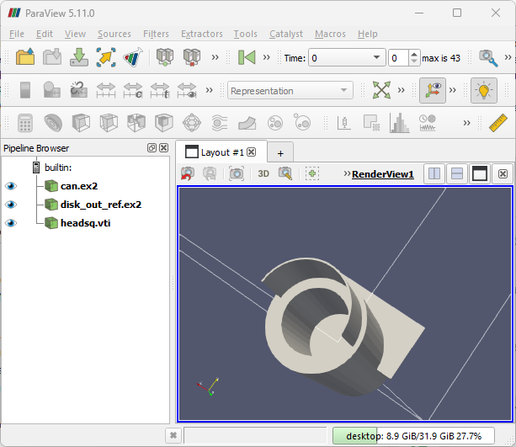Apply the Extract Subset filter

164,123
